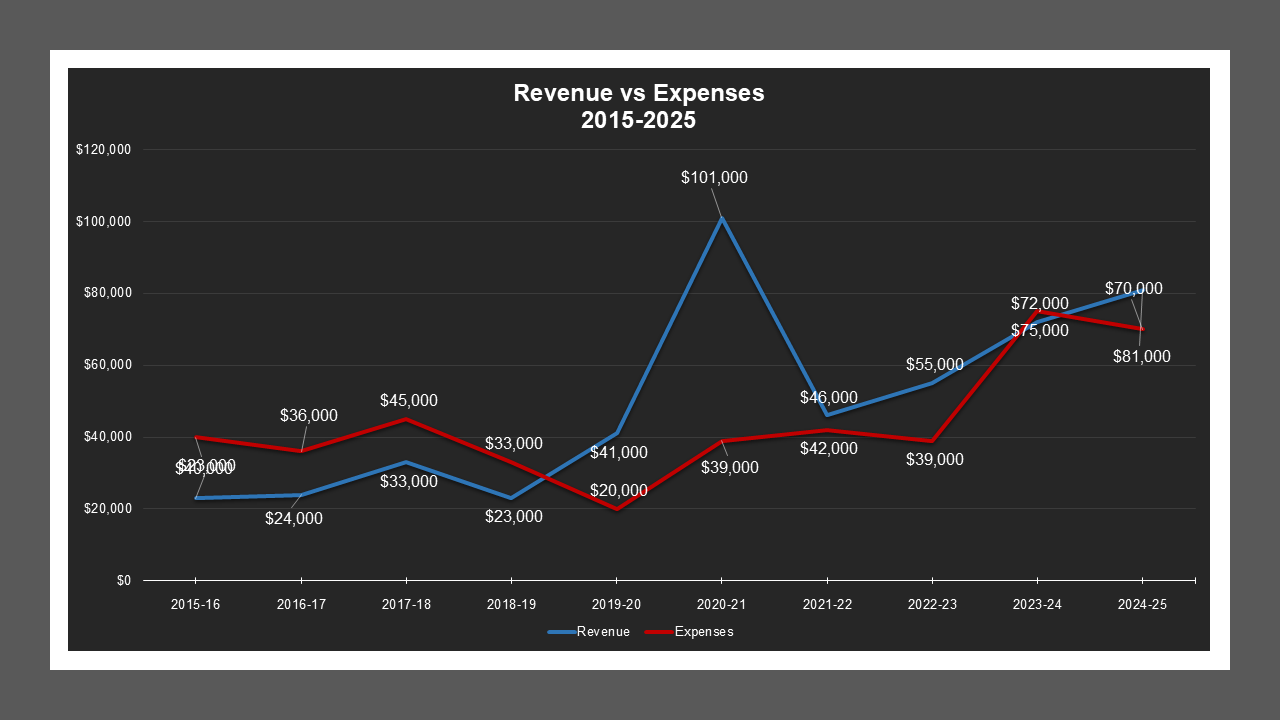This screenshot has height=720, width=1280.
Task: Select the $120,000 vertical axis label
Action: [x=103, y=150]
